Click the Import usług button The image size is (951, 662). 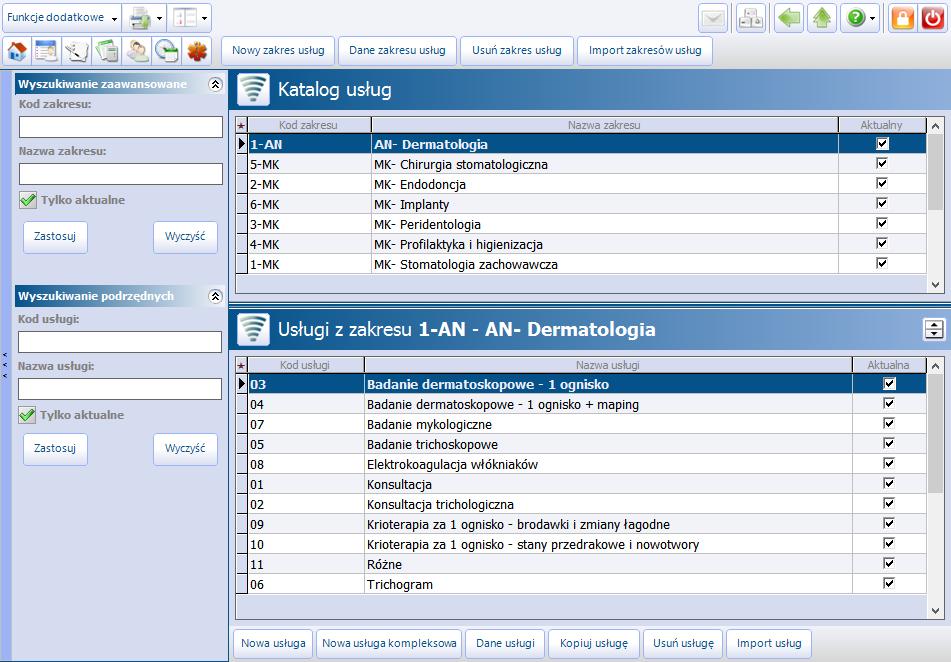769,643
